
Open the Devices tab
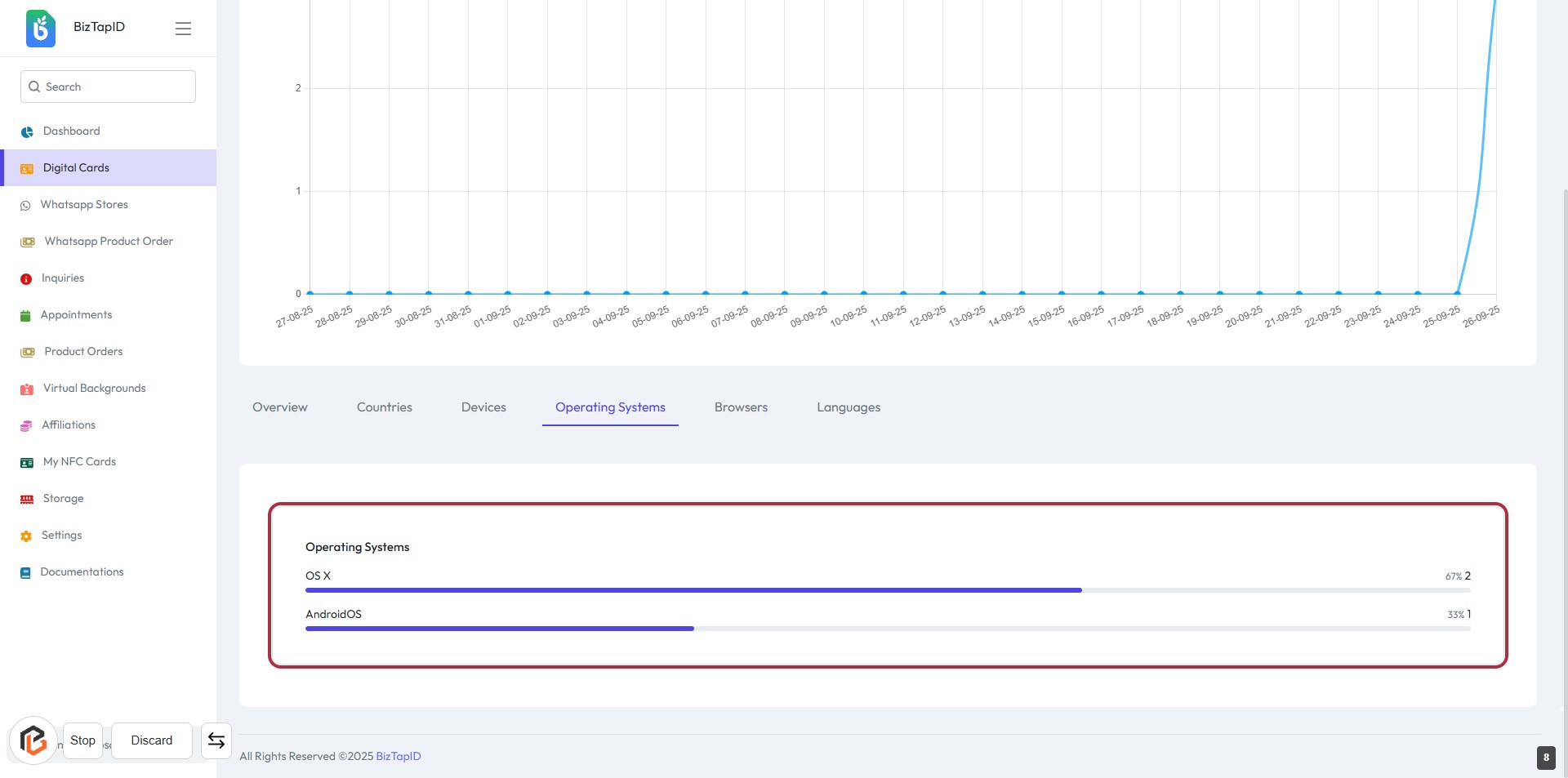pyautogui.click(x=483, y=407)
